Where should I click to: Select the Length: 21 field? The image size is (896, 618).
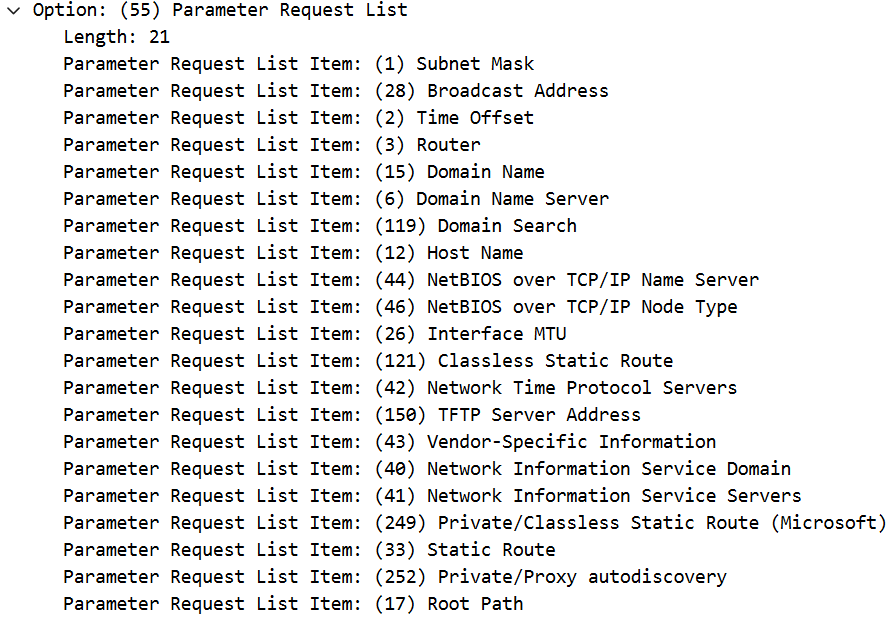(116, 37)
